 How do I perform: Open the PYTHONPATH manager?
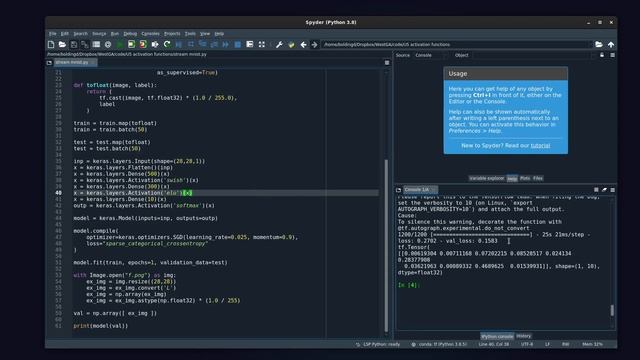291,44
